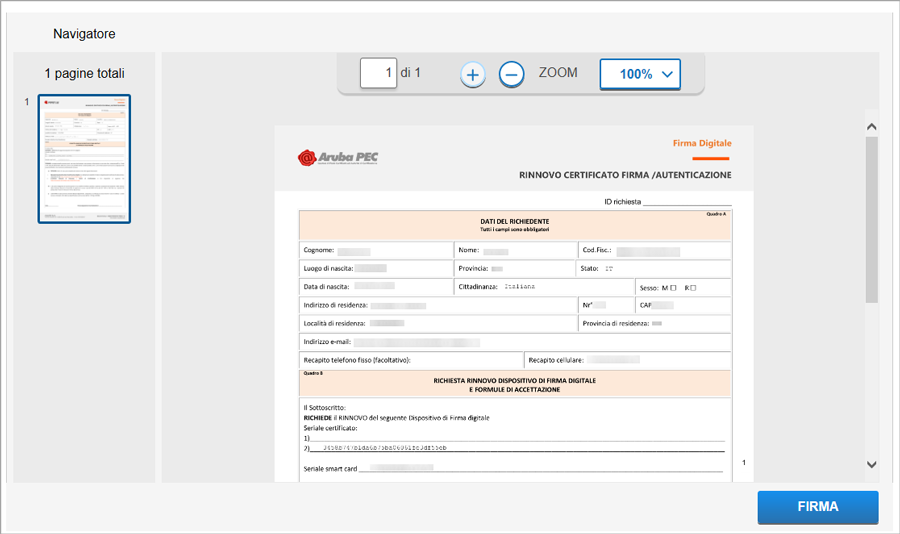Click the 'Indirizzo e-mail:' field label

coord(327,342)
